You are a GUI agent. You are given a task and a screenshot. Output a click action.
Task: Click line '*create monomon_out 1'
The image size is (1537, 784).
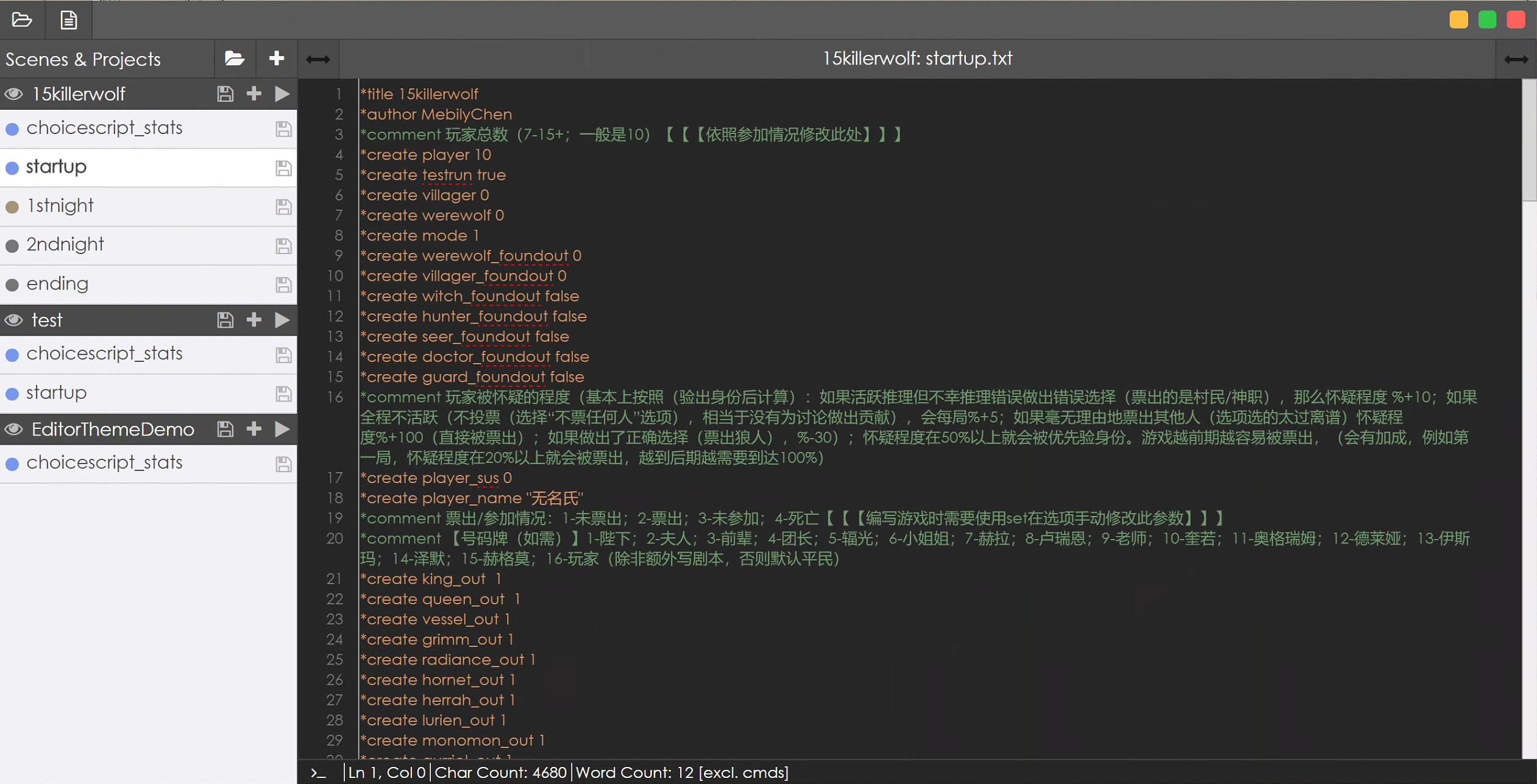[452, 741]
